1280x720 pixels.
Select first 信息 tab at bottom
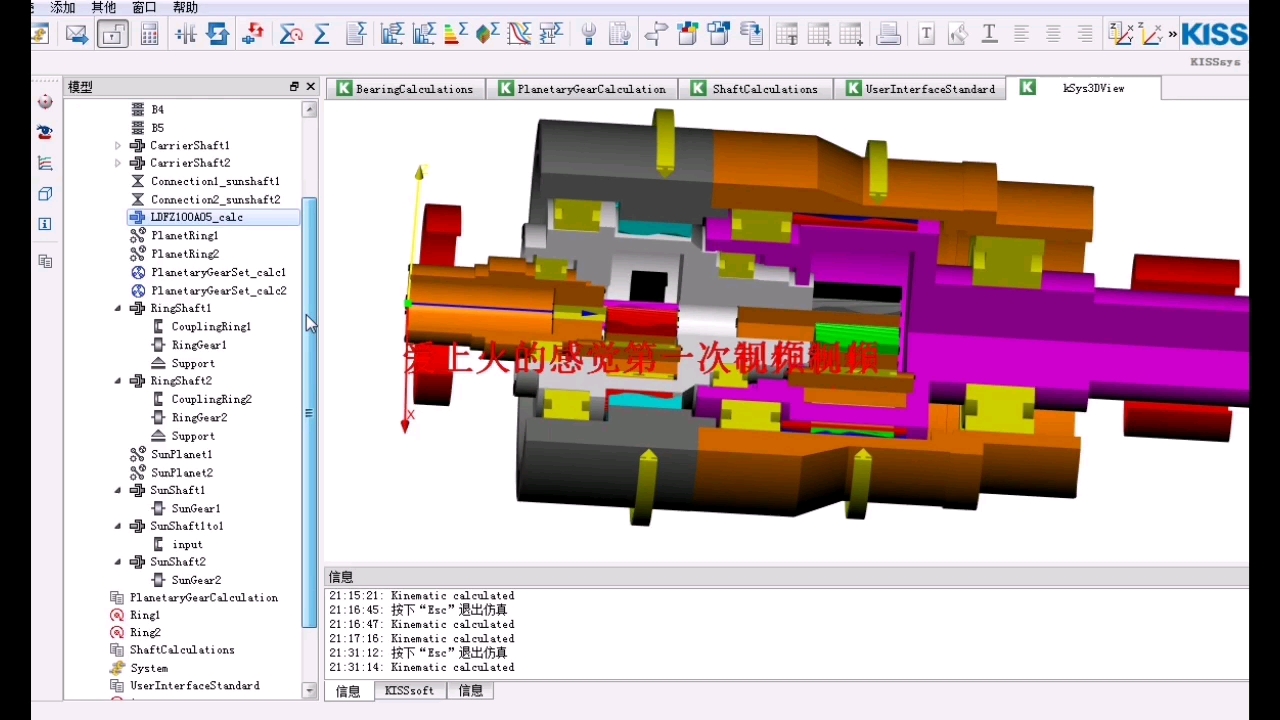pos(348,691)
